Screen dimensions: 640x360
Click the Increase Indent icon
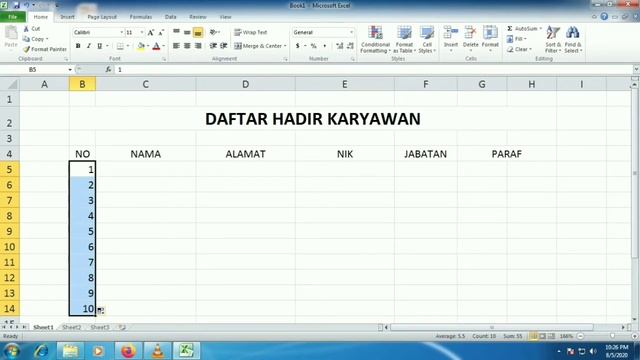click(x=223, y=46)
